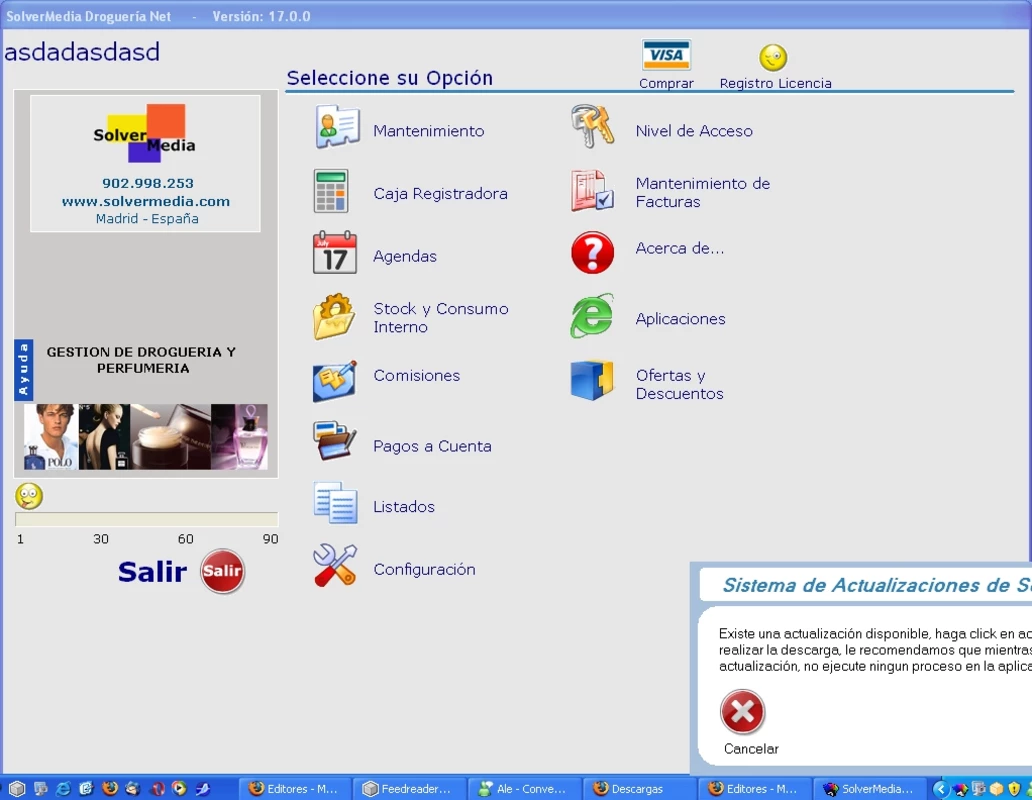Open the Agendas calendar icon
The height and width of the screenshot is (800, 1032).
coord(335,253)
